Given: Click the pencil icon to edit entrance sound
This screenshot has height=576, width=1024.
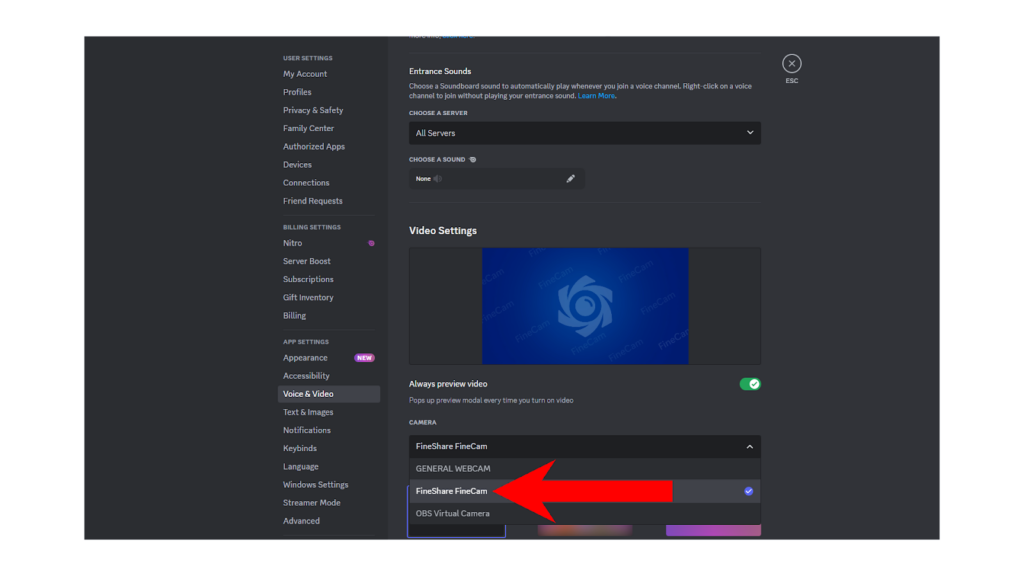Looking at the screenshot, I should pos(570,178).
